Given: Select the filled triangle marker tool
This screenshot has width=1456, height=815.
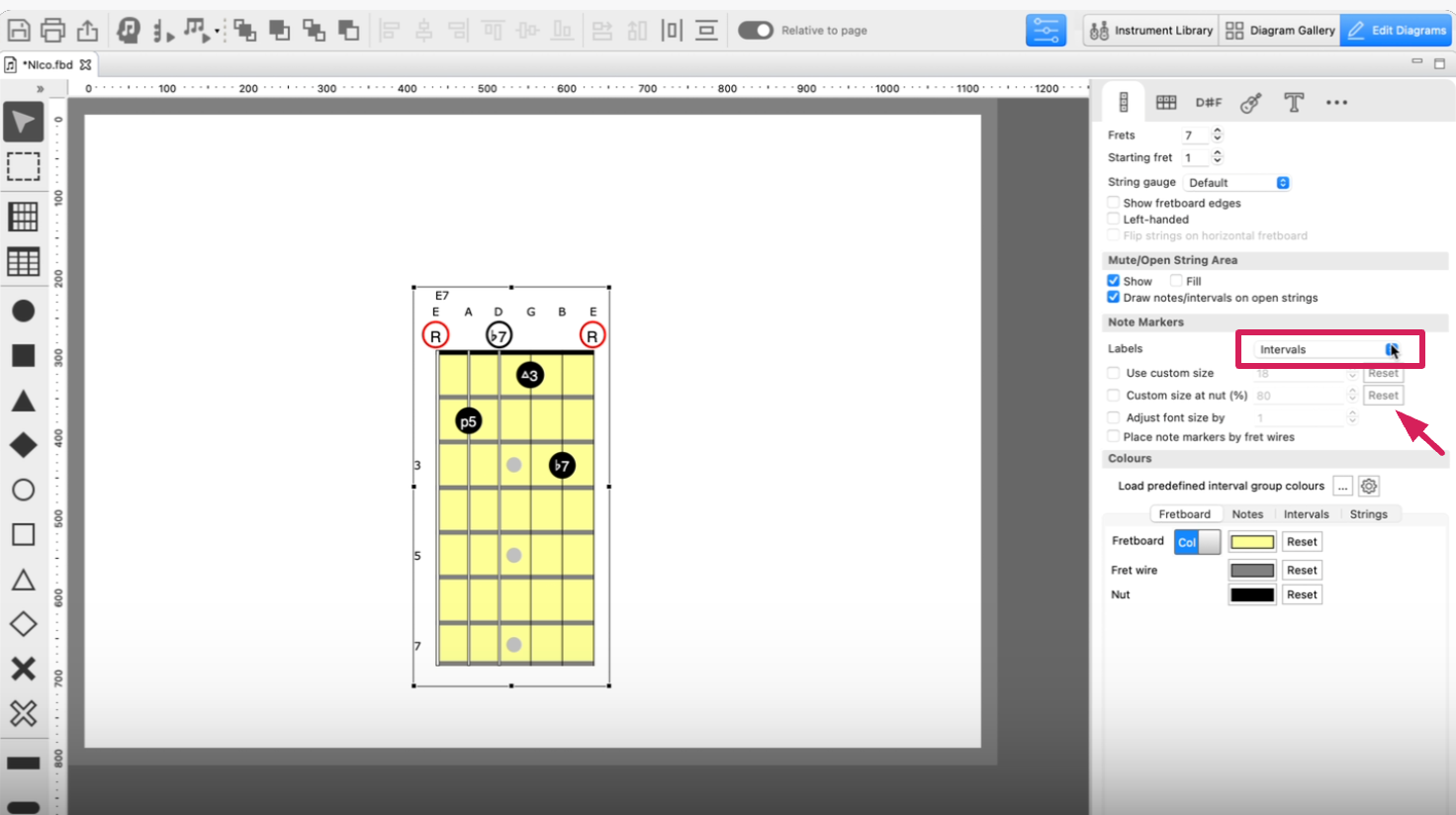Looking at the screenshot, I should [x=24, y=401].
